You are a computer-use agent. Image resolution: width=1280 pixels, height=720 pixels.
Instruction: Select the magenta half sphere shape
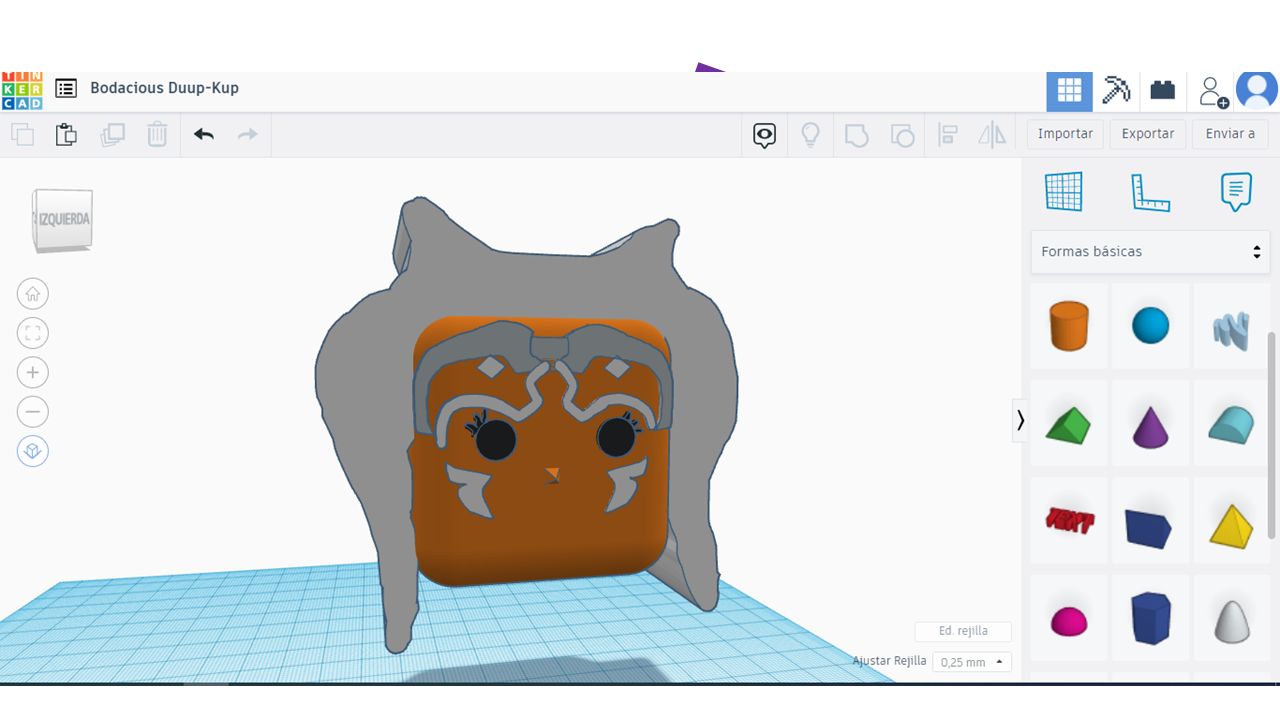pyautogui.click(x=1069, y=618)
